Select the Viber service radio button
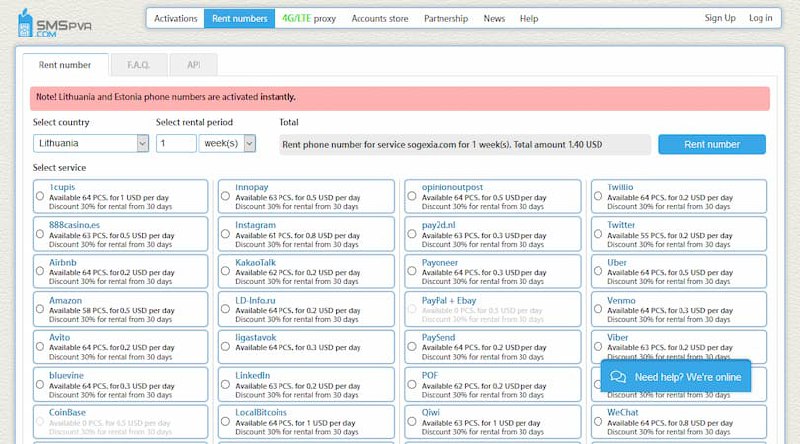Viewport: 800px width, 444px height. tap(597, 347)
